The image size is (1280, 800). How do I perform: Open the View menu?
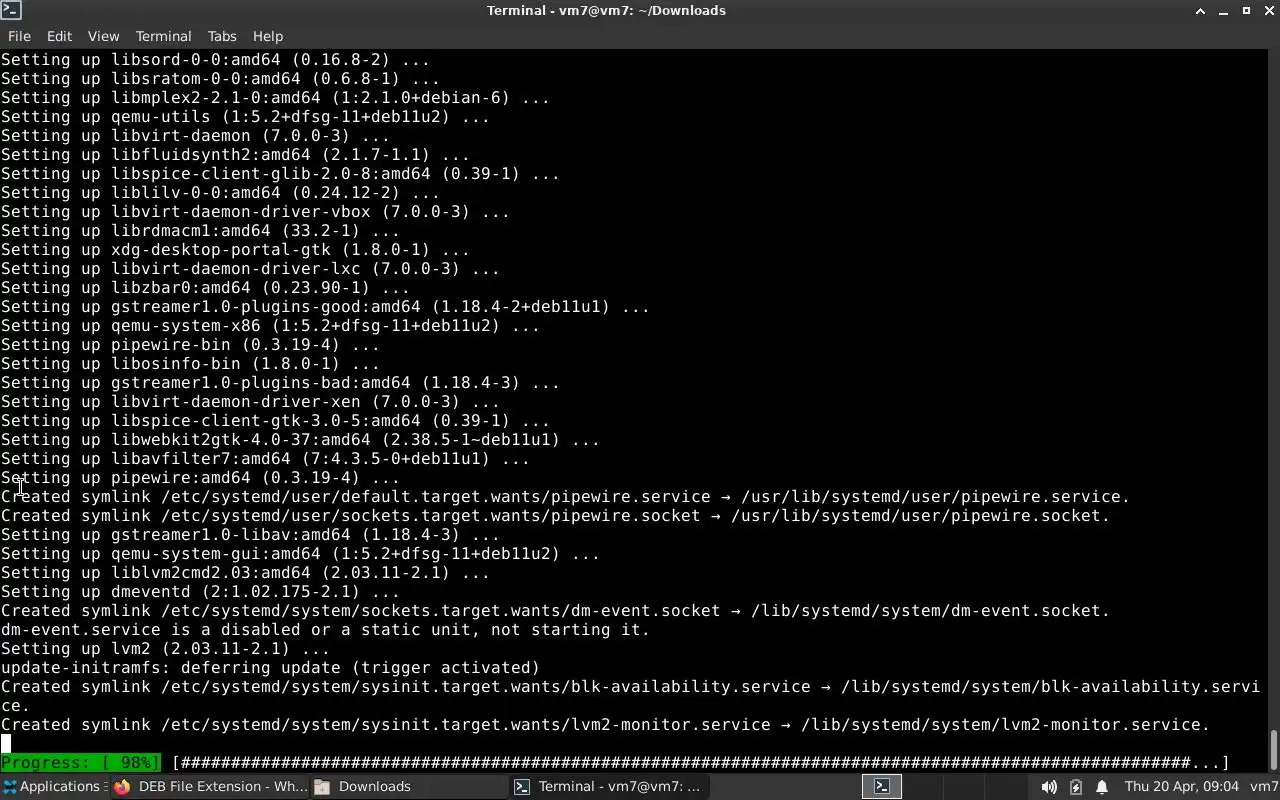(x=103, y=36)
